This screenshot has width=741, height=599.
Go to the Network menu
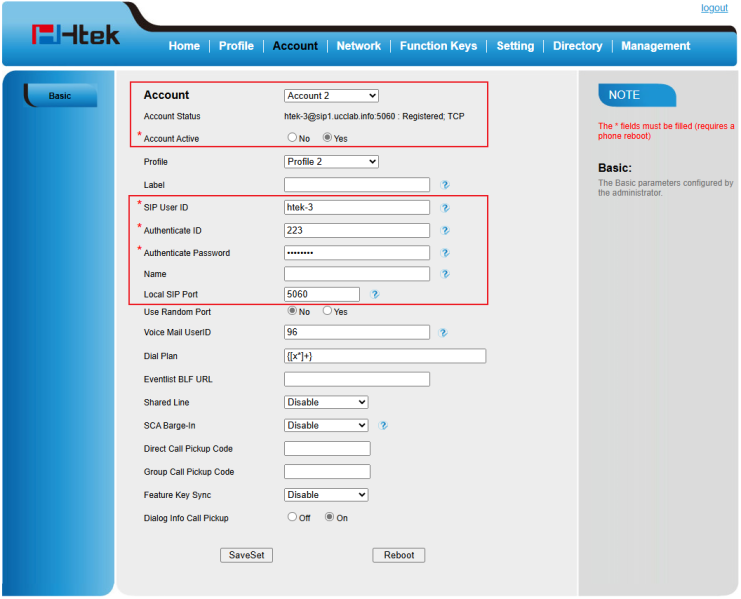(x=358, y=46)
